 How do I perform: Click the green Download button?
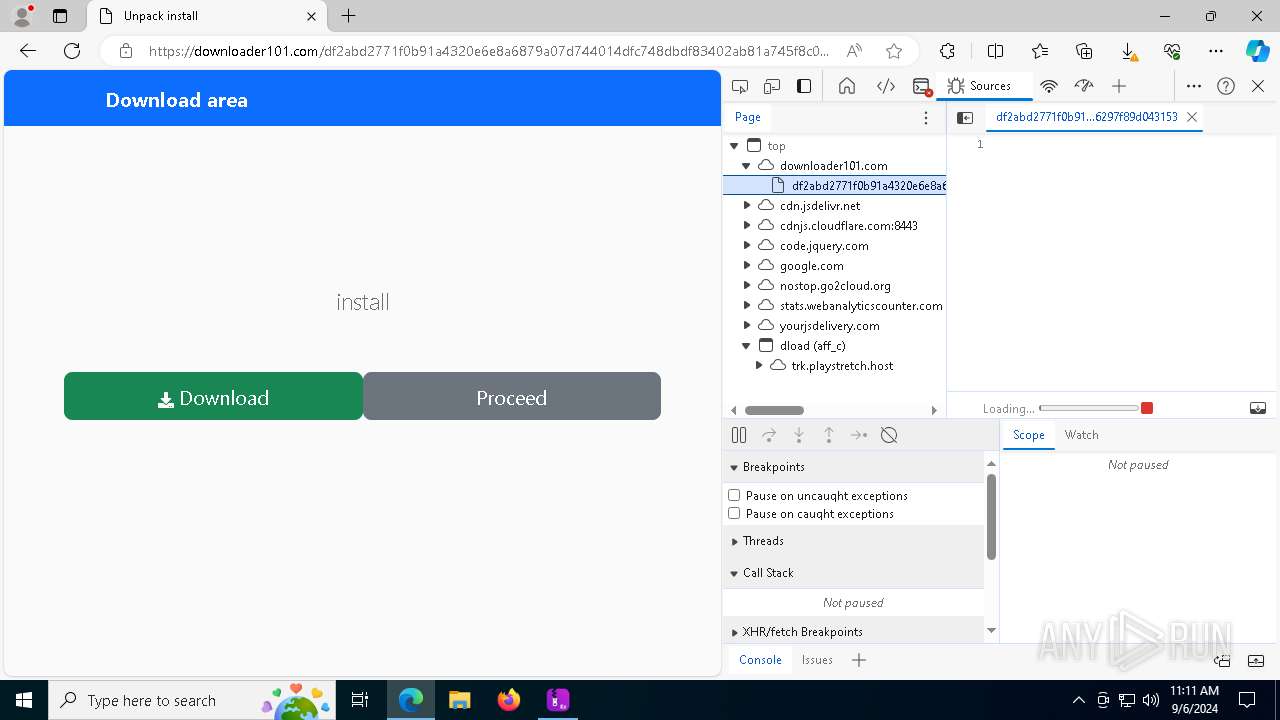tap(213, 397)
